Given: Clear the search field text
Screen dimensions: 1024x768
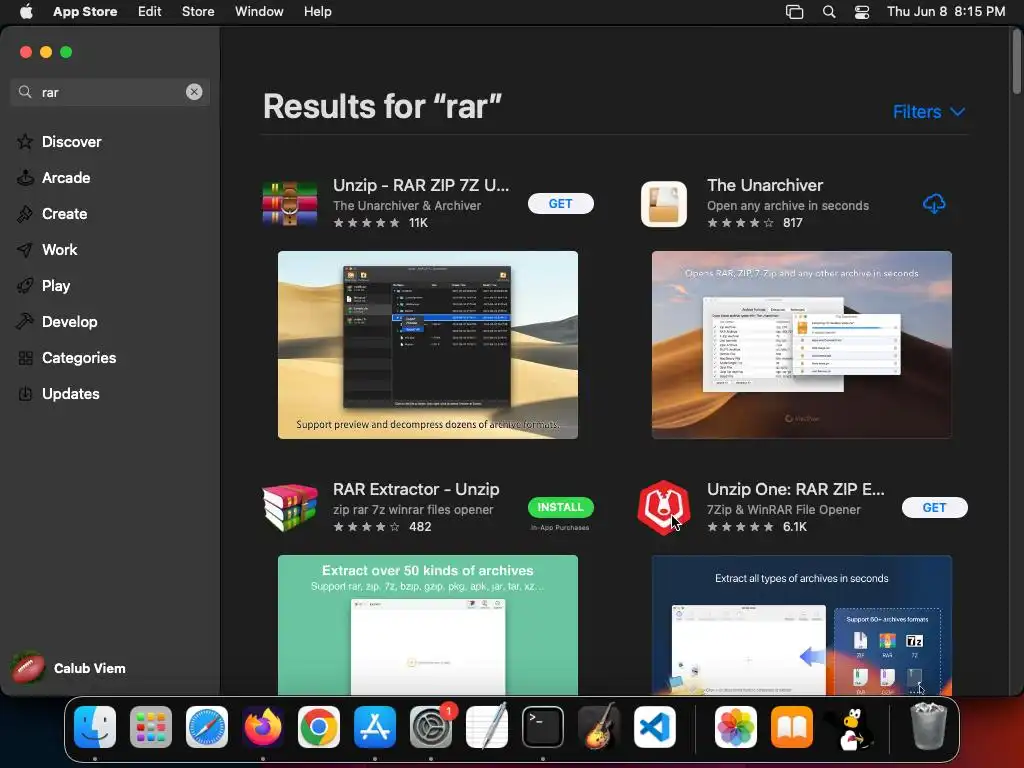Looking at the screenshot, I should click(x=194, y=92).
